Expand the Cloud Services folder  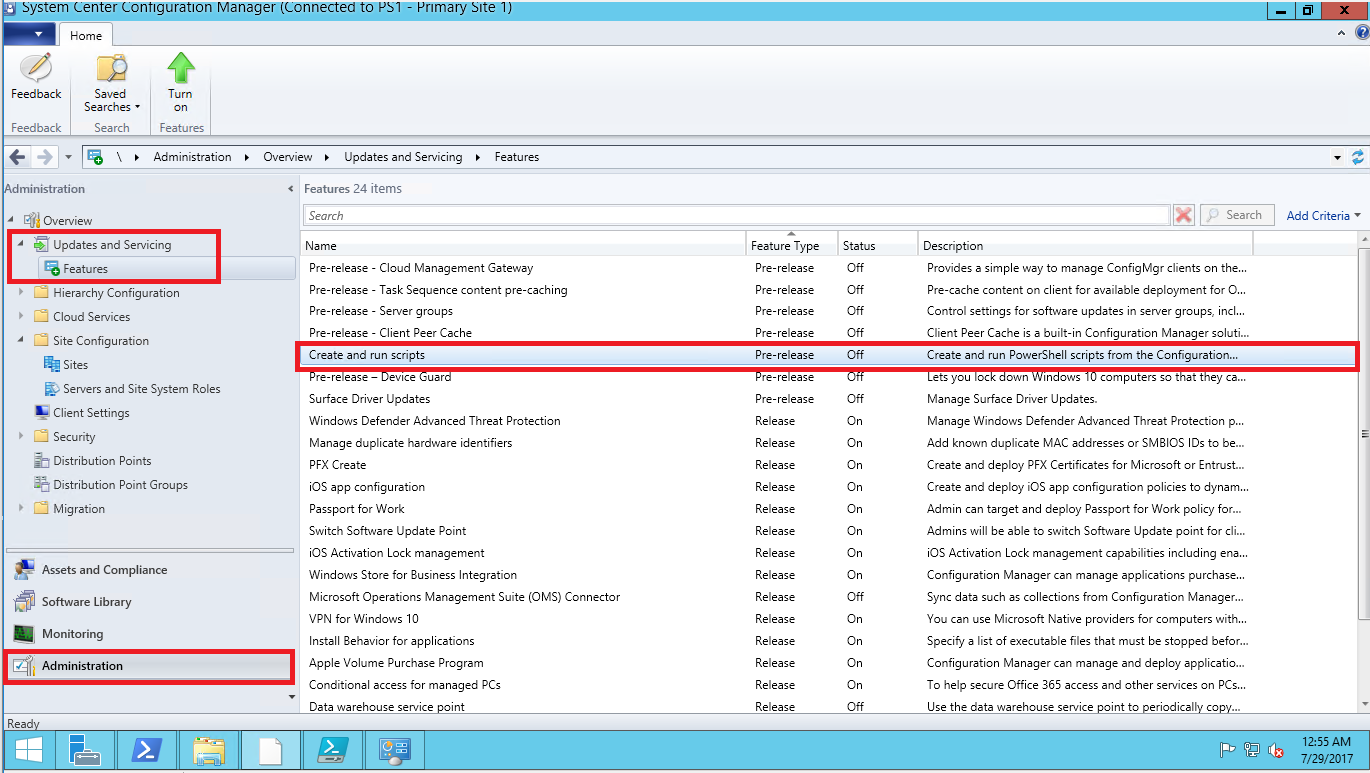[x=21, y=316]
